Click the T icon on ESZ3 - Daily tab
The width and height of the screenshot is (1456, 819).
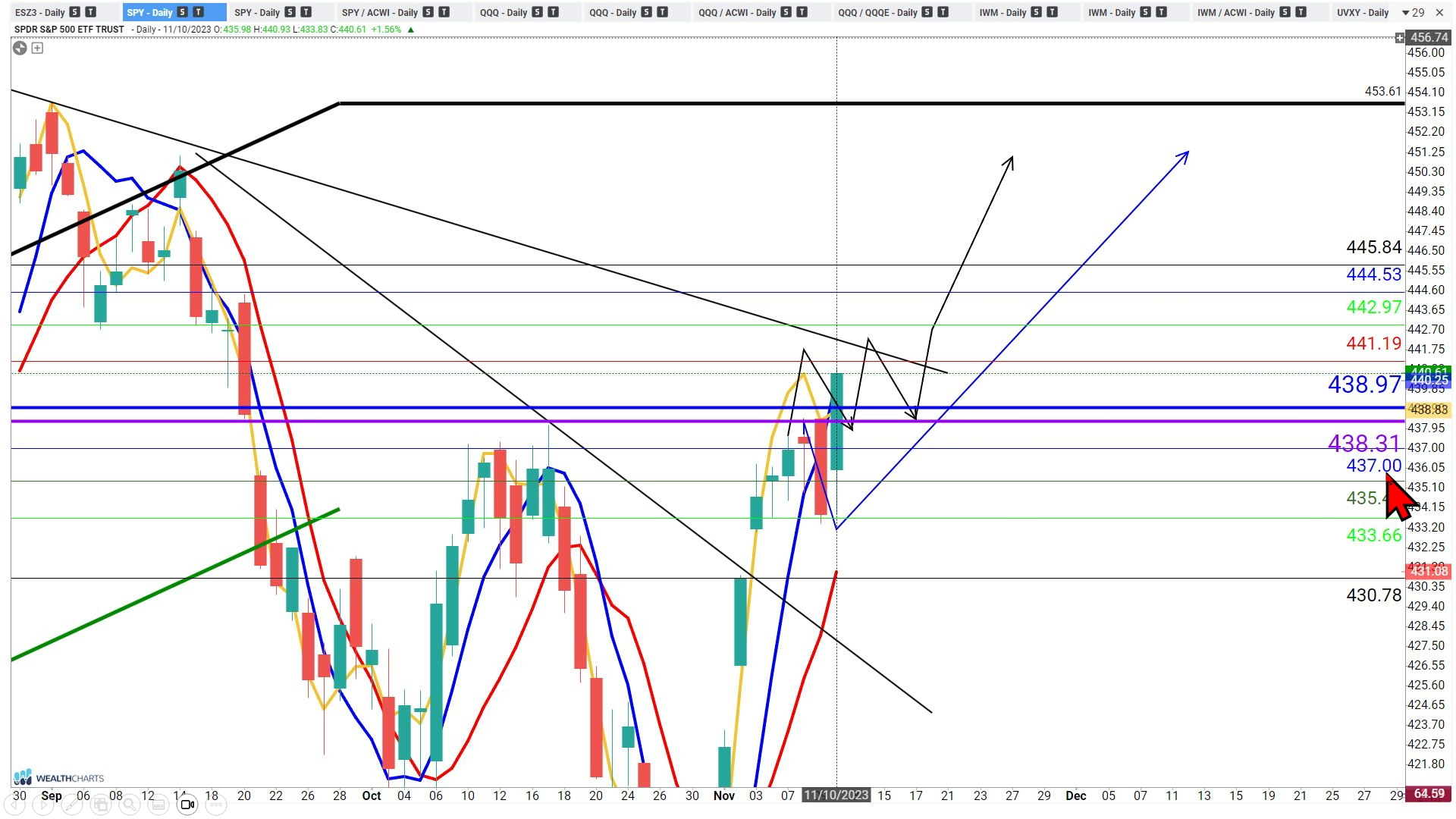tap(91, 12)
